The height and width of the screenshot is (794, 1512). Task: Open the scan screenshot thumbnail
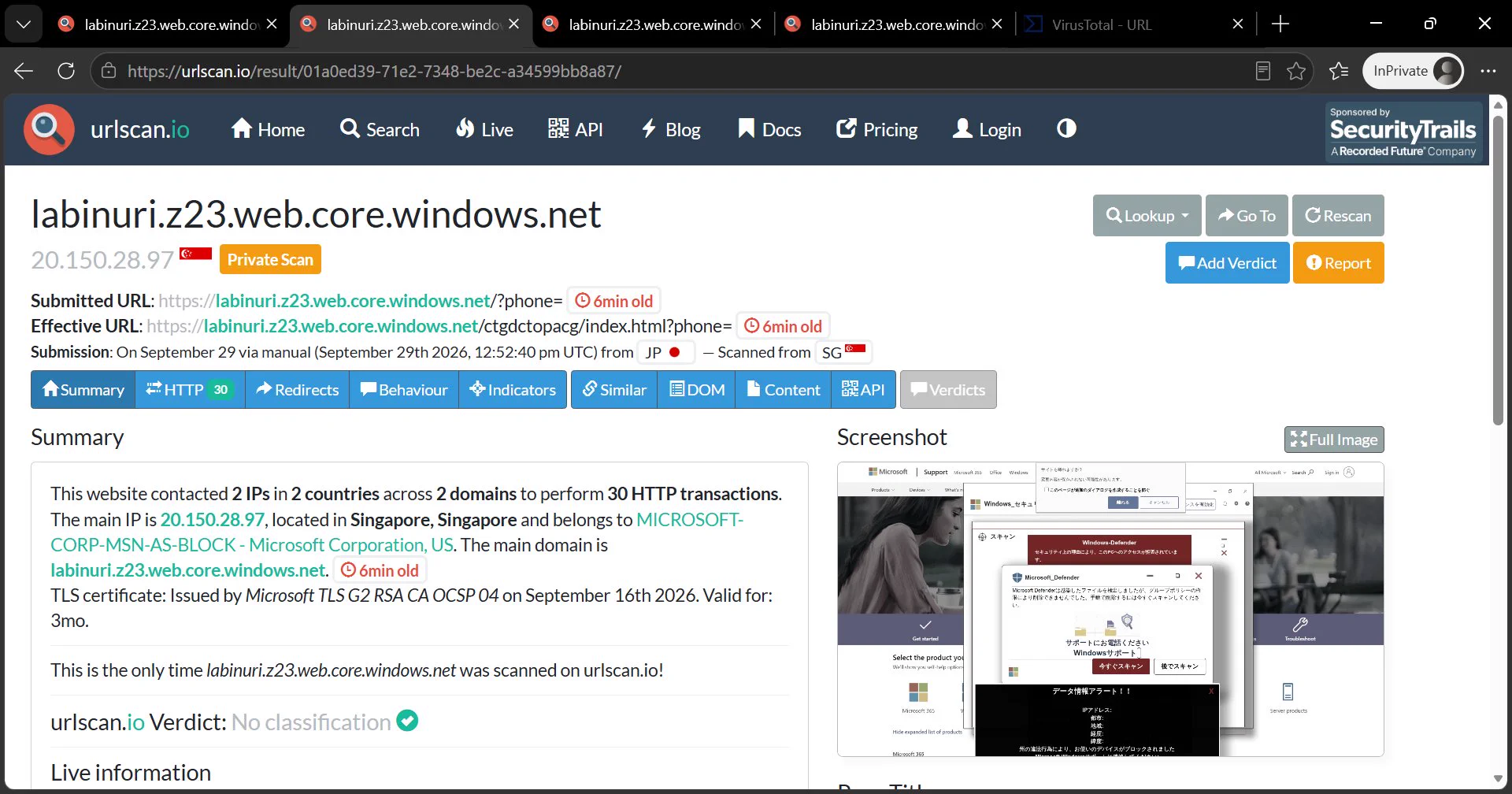(x=1110, y=609)
